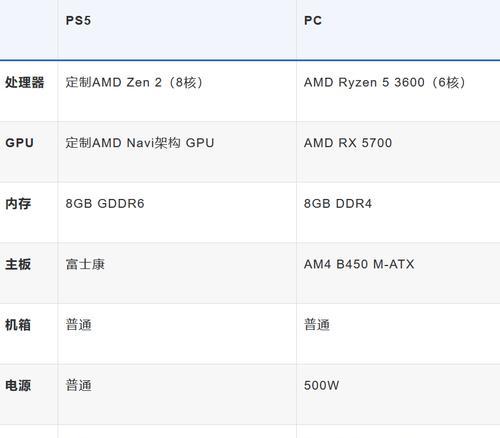This screenshot has width=500, height=438.
Task: Click 普通 in the PS5 机箱 row
Action: click(x=78, y=325)
